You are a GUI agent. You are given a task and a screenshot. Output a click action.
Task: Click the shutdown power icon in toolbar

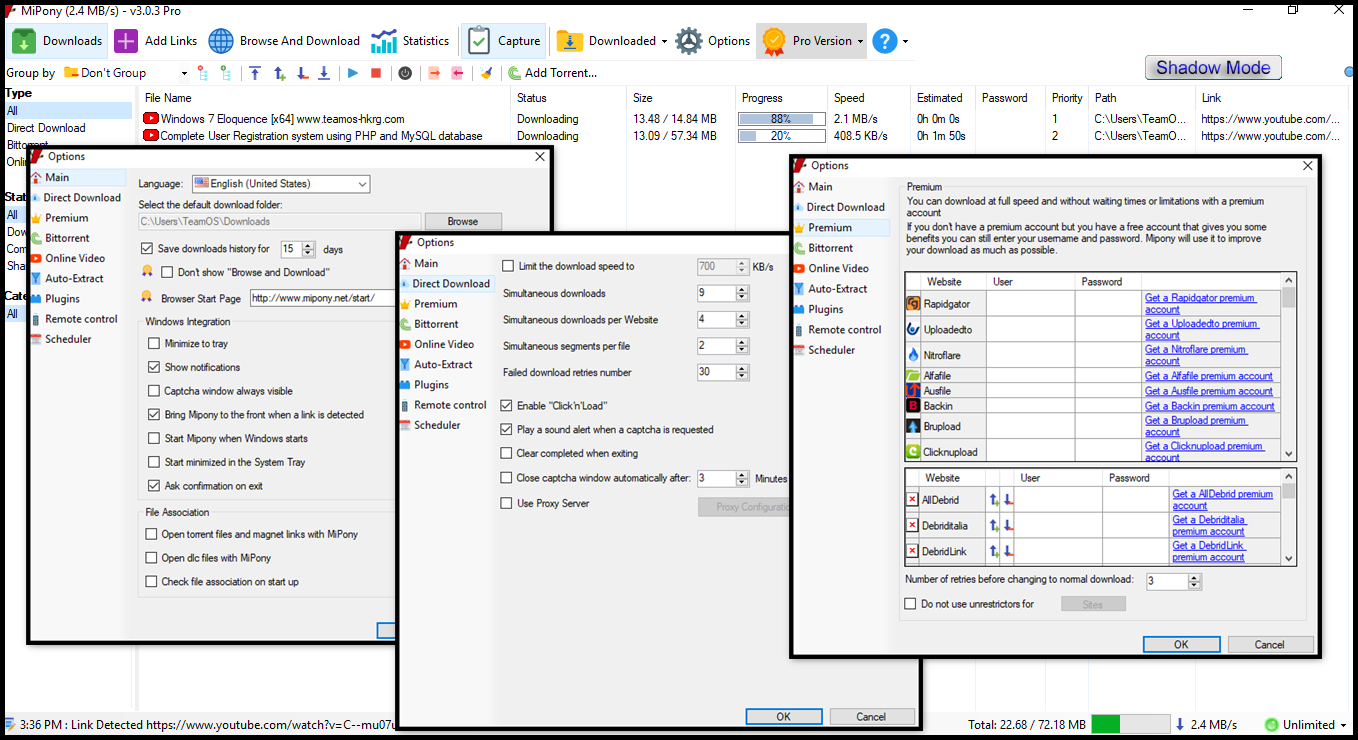tap(405, 73)
